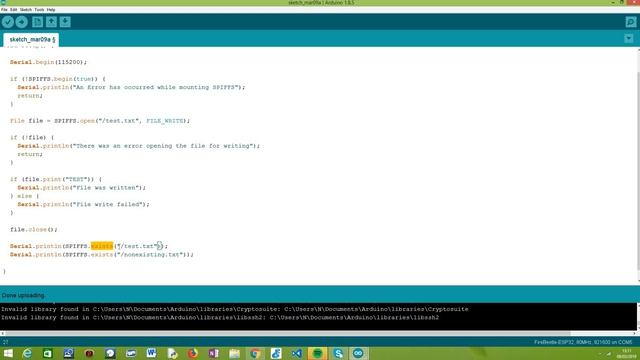This screenshot has height=360, width=640.
Task: Click the console line mentioning libssh2 library
Action: (x=220, y=318)
